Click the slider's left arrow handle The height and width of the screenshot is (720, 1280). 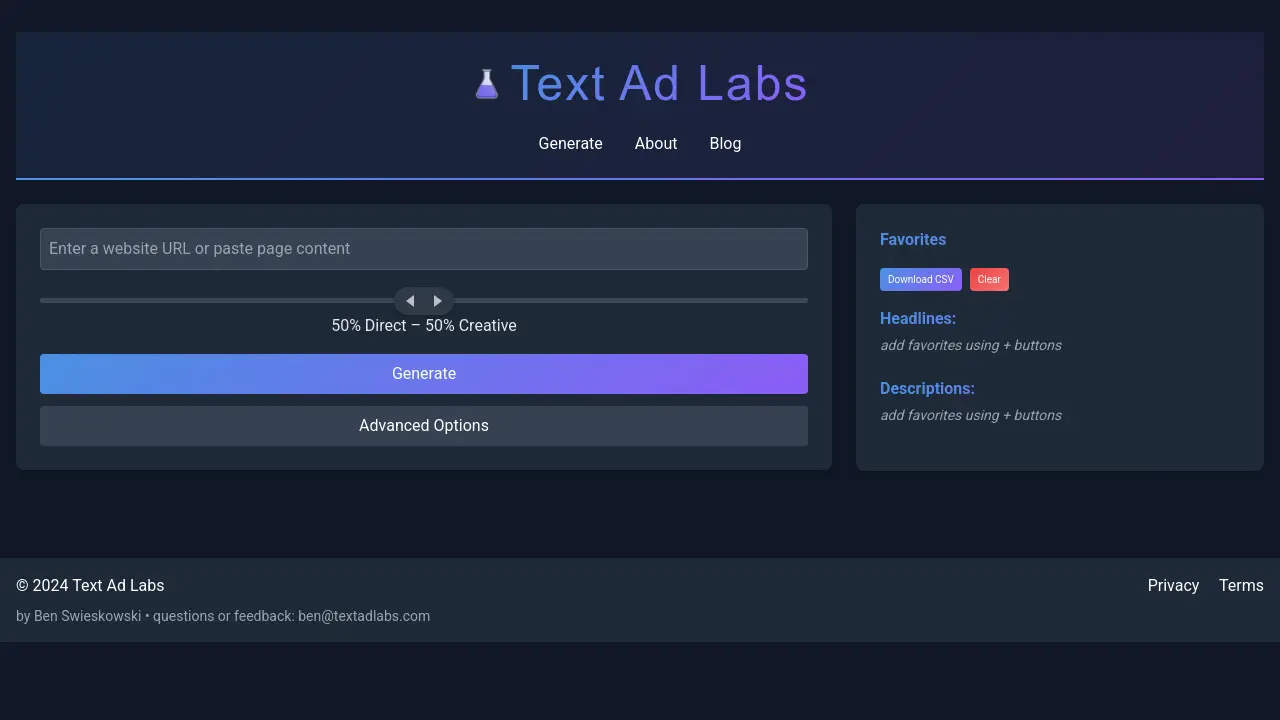(x=410, y=301)
